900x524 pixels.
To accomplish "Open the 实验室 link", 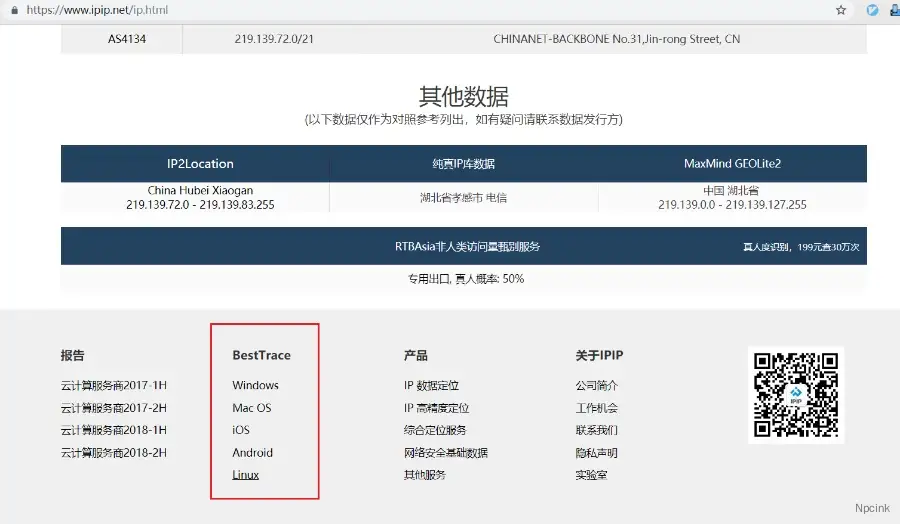I will [x=591, y=475].
